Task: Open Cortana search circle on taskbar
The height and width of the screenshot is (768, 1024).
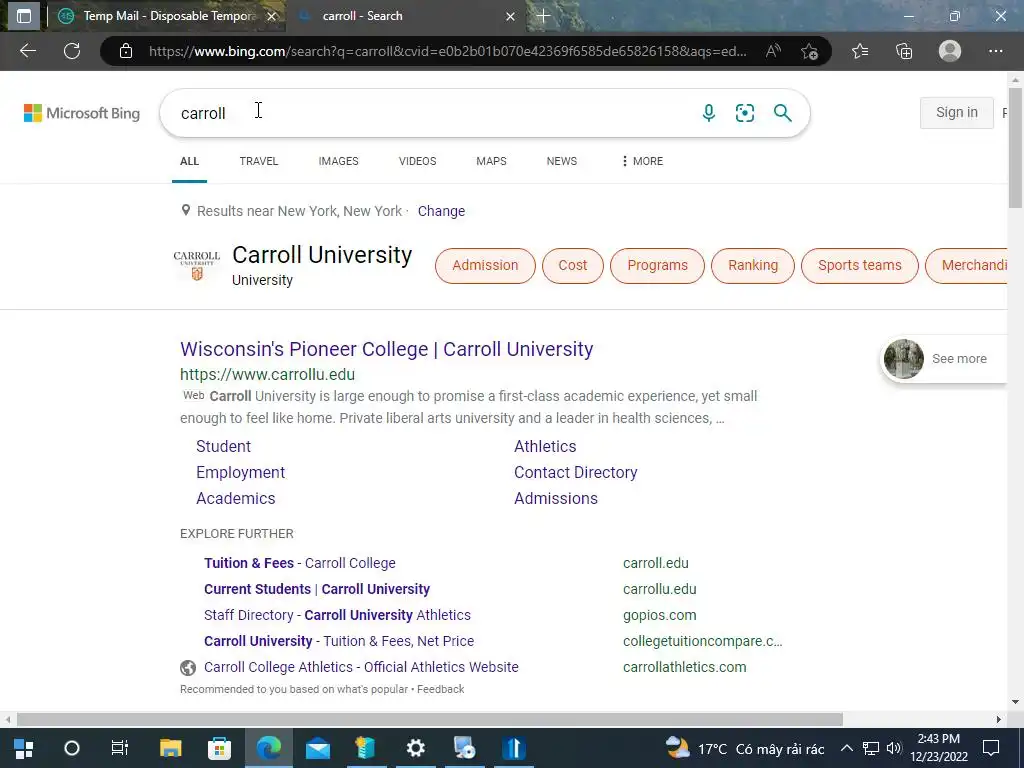Action: tap(72, 748)
